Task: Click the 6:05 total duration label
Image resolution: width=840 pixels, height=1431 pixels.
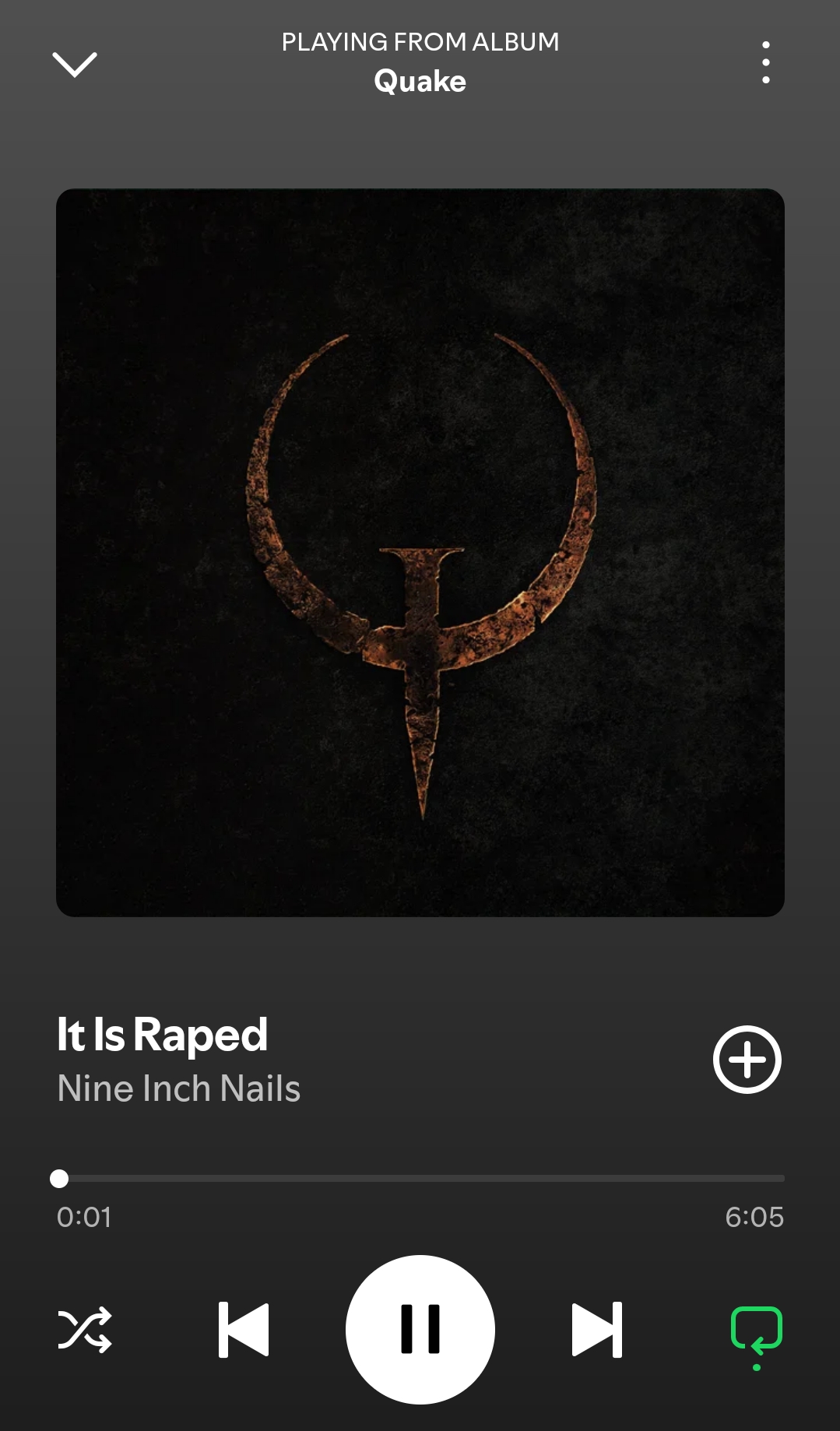Action: [x=754, y=1217]
